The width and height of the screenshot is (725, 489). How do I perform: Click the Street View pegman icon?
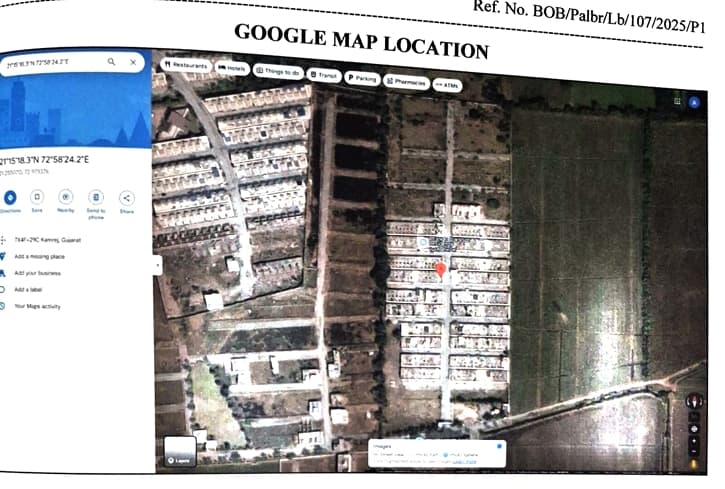pos(694,464)
